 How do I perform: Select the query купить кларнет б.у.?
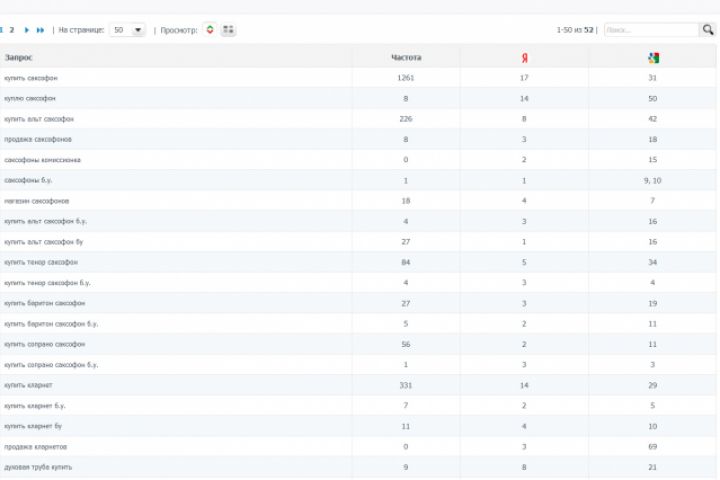pos(34,406)
